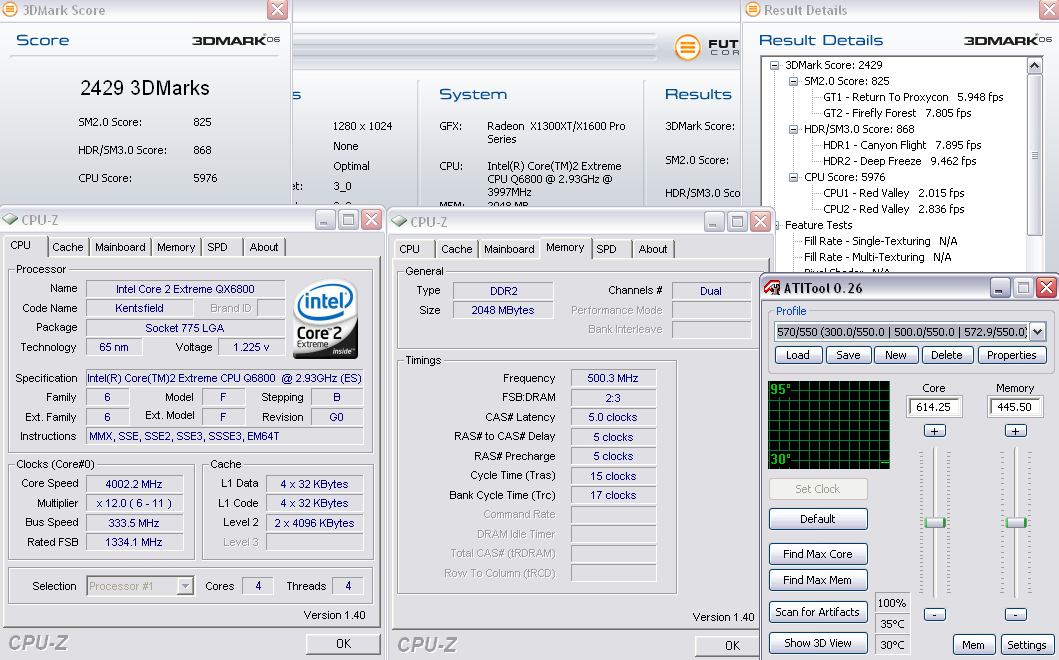Click the Default clock button
This screenshot has width=1059, height=660.
818,519
